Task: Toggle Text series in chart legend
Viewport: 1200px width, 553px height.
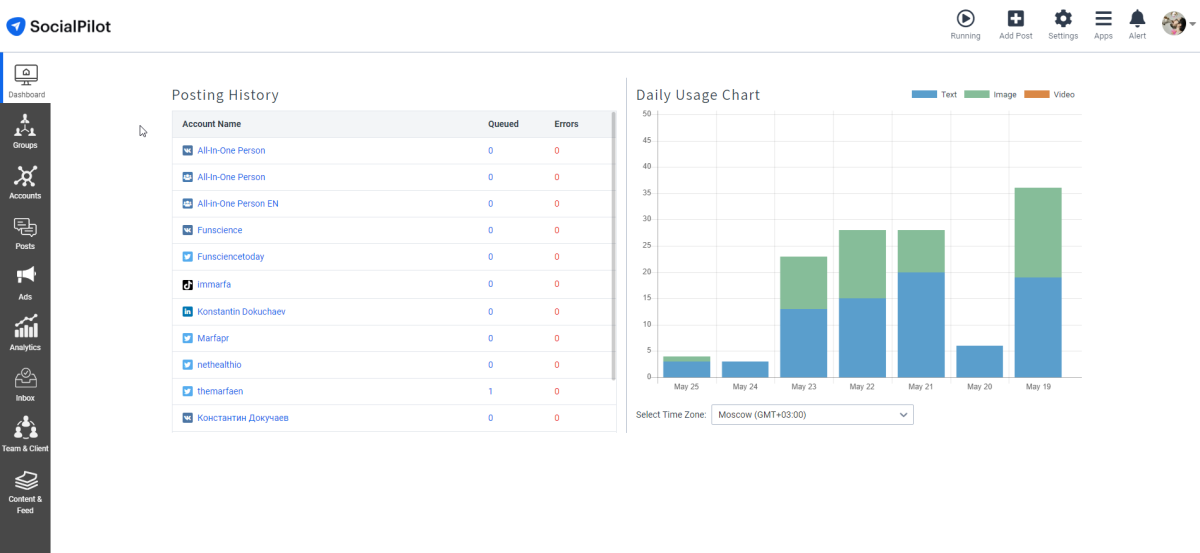Action: coord(934,94)
